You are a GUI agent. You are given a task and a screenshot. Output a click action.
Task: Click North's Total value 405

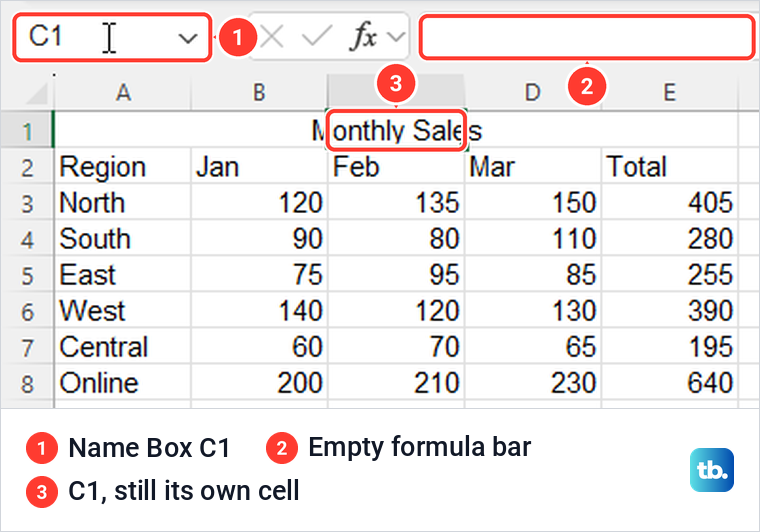669,202
